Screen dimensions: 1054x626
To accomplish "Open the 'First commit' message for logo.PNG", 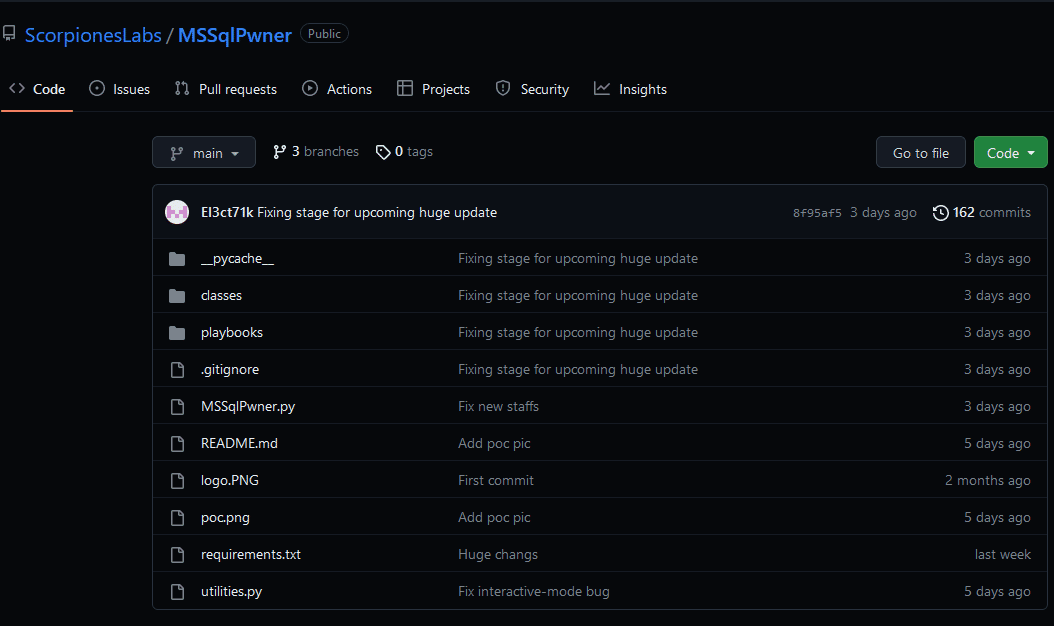I will click(x=496, y=481).
